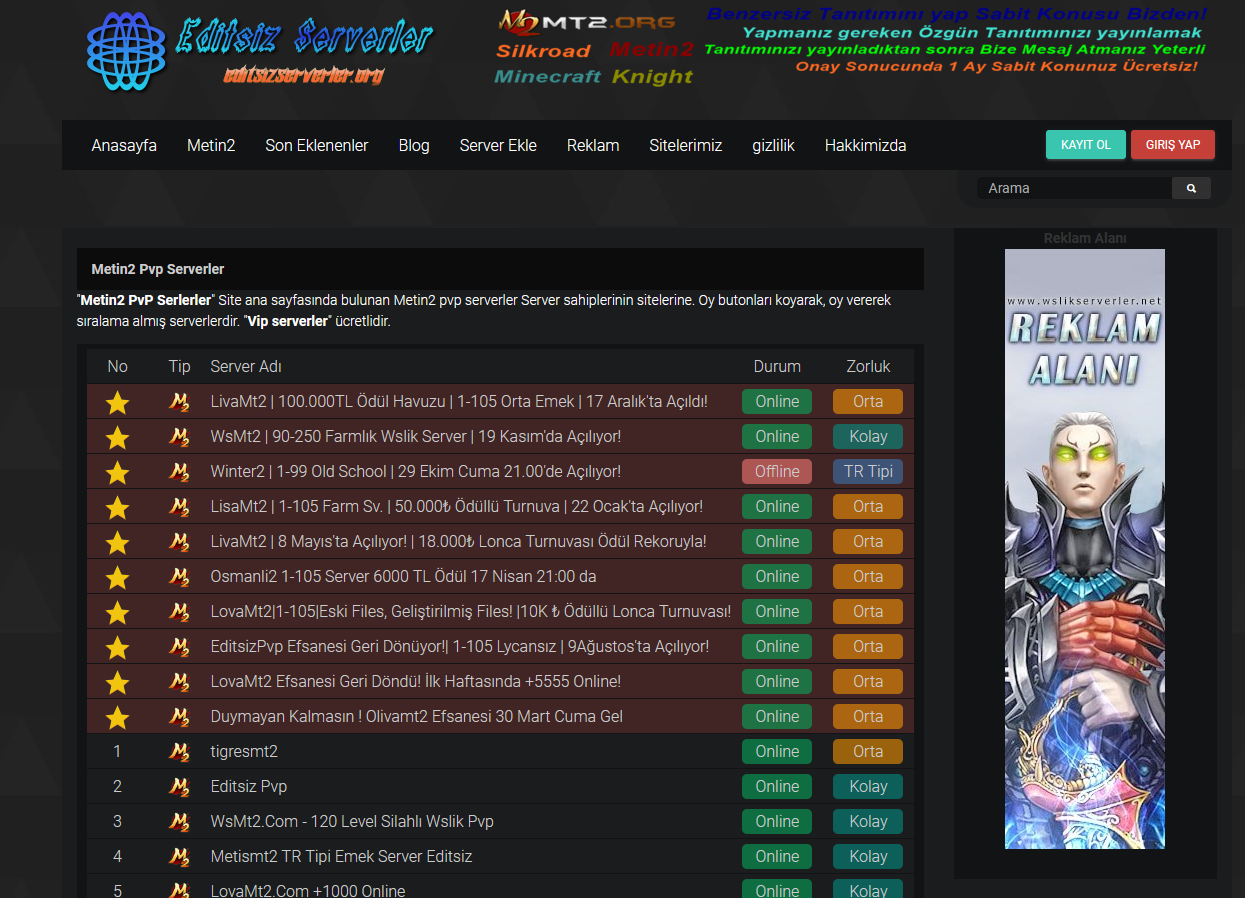Click the Kolay badge in WsMt2 90-250 row
Screen dimensions: 1245x898
click(868, 437)
